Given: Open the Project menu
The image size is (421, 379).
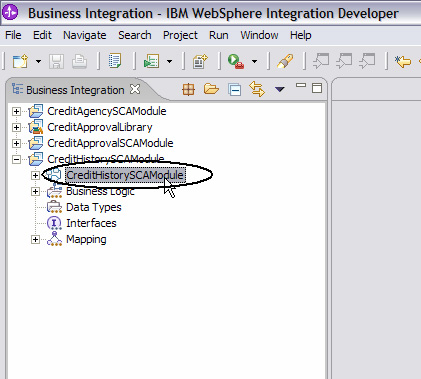Looking at the screenshot, I should coord(180,35).
